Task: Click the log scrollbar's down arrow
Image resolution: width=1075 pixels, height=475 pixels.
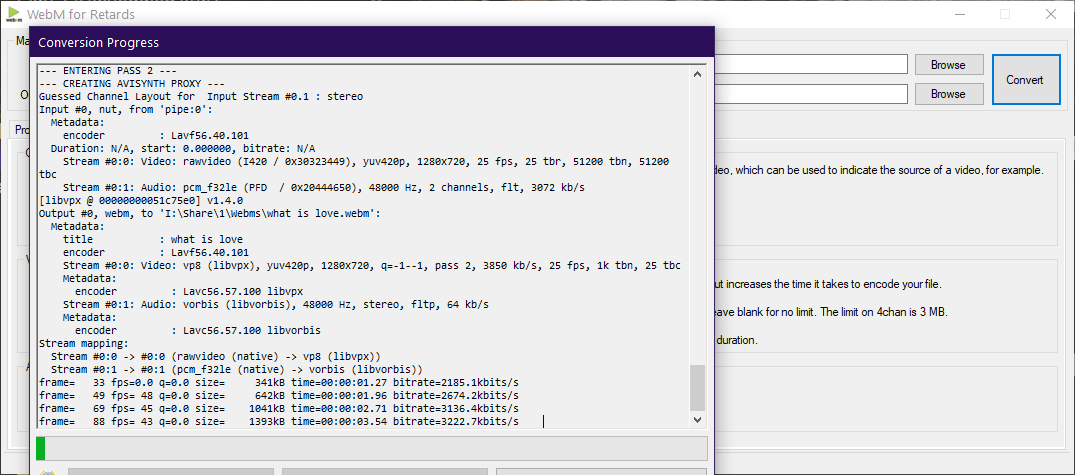Action: tap(697, 422)
